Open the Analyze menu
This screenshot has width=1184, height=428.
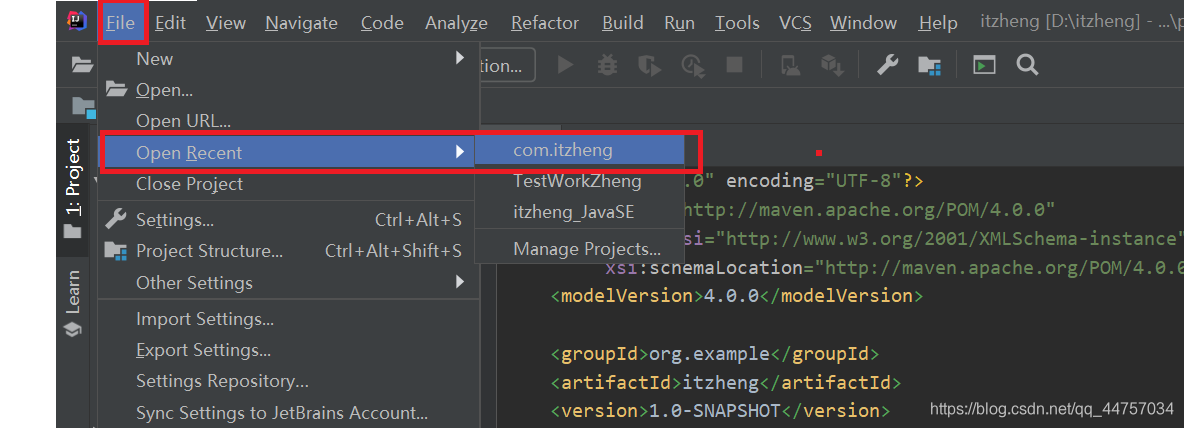point(456,23)
